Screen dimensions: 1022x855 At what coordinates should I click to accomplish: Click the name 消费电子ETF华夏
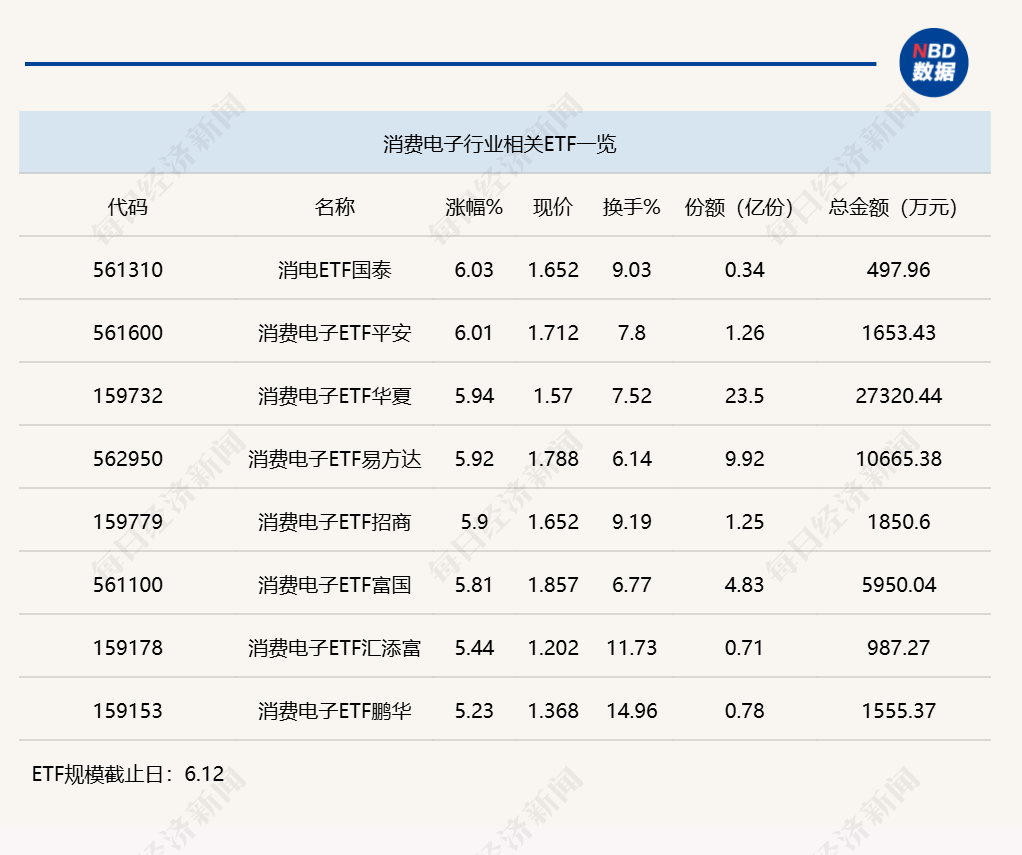coord(334,396)
